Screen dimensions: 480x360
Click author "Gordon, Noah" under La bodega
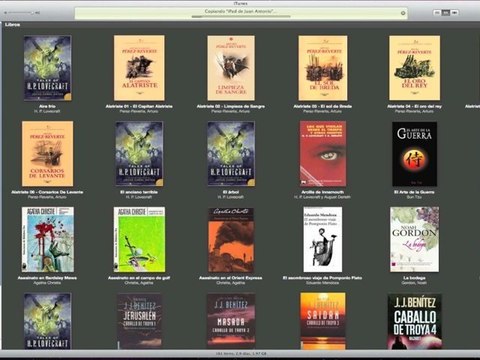pyautogui.click(x=414, y=283)
